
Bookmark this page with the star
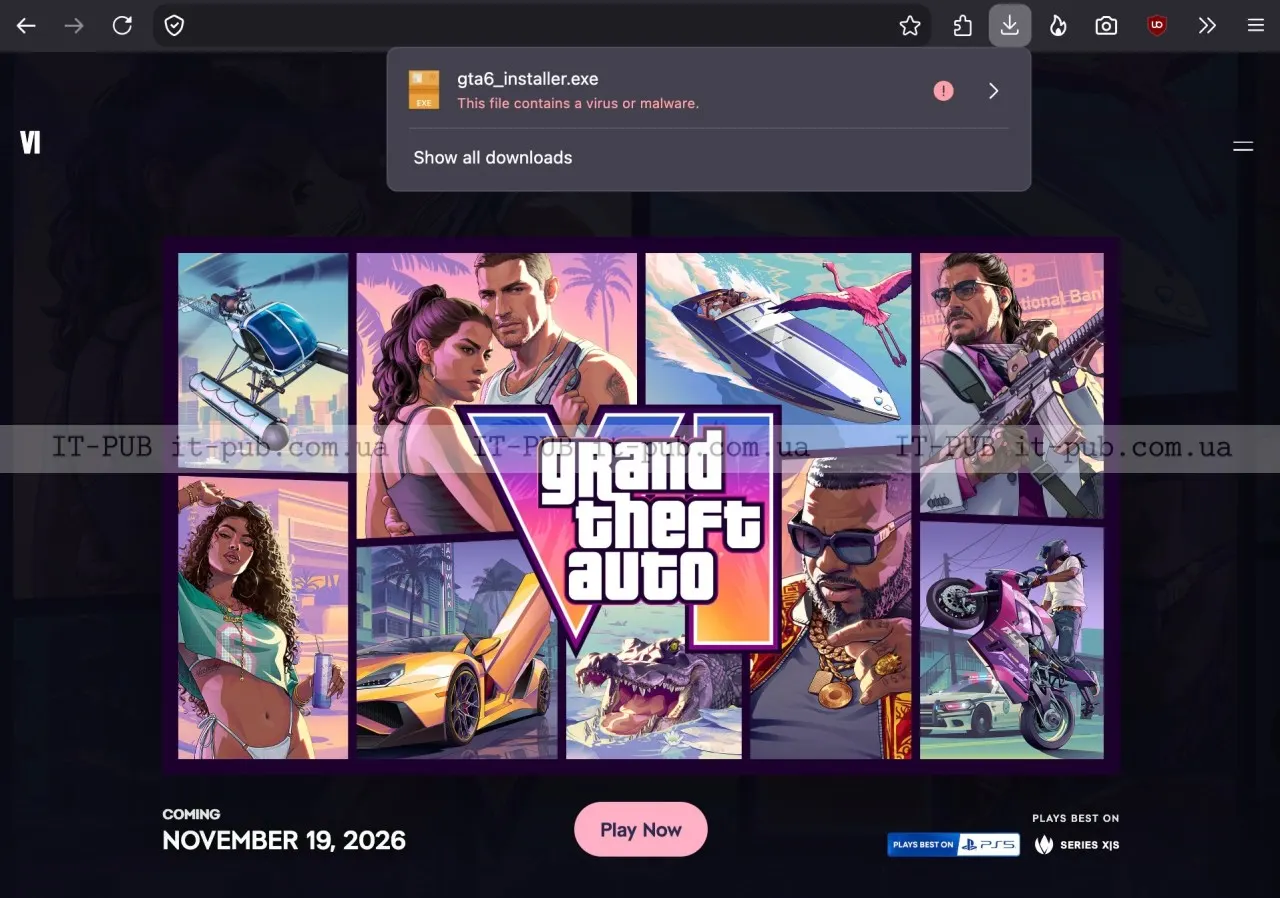tap(910, 26)
